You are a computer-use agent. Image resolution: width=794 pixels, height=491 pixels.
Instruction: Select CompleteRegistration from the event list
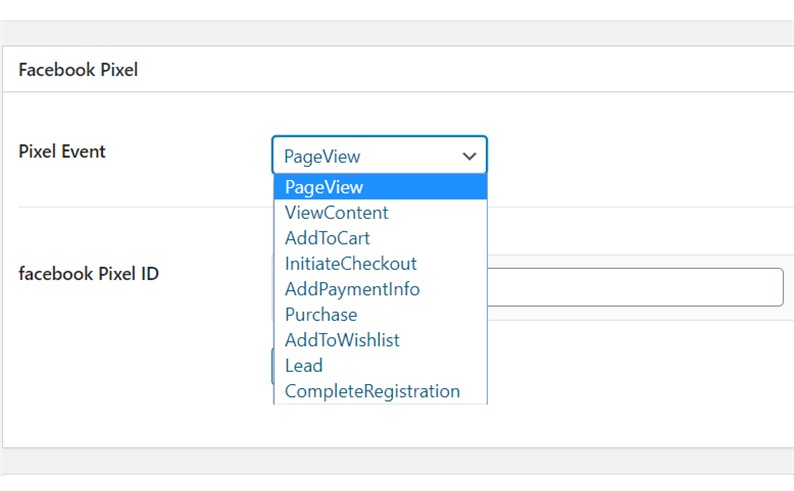click(x=372, y=391)
